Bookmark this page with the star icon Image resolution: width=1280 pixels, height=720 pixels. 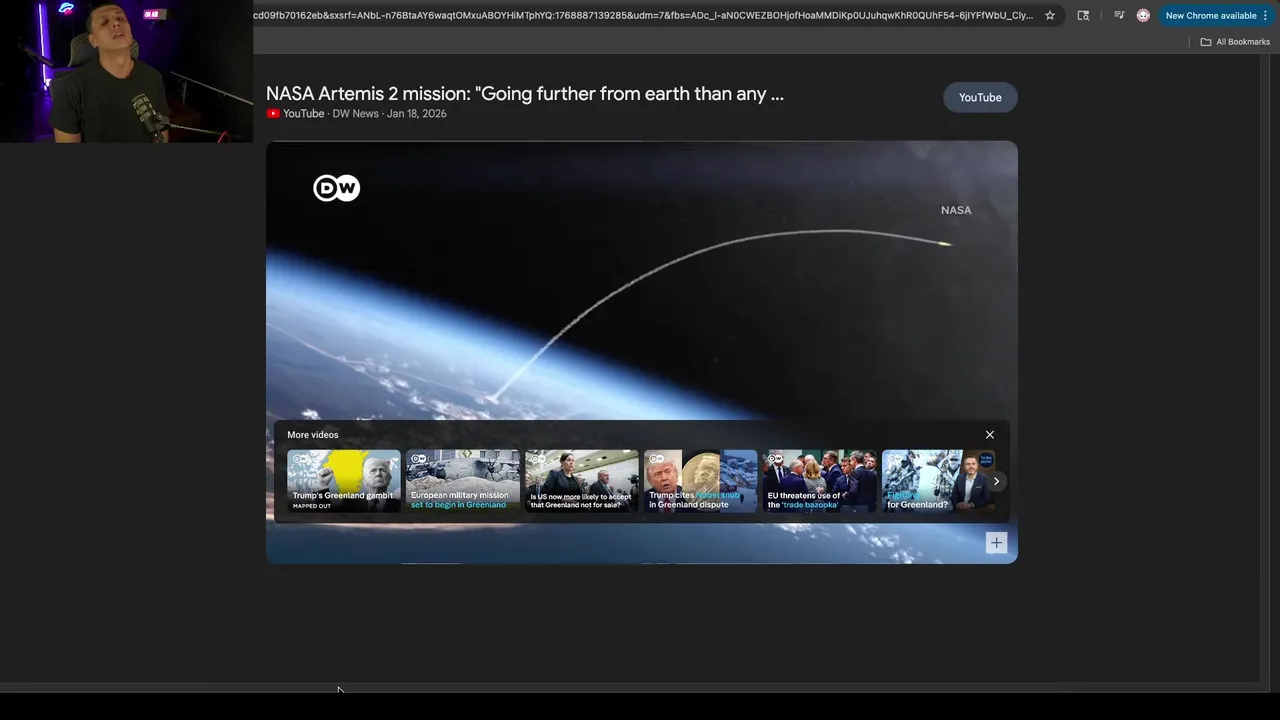(x=1050, y=15)
